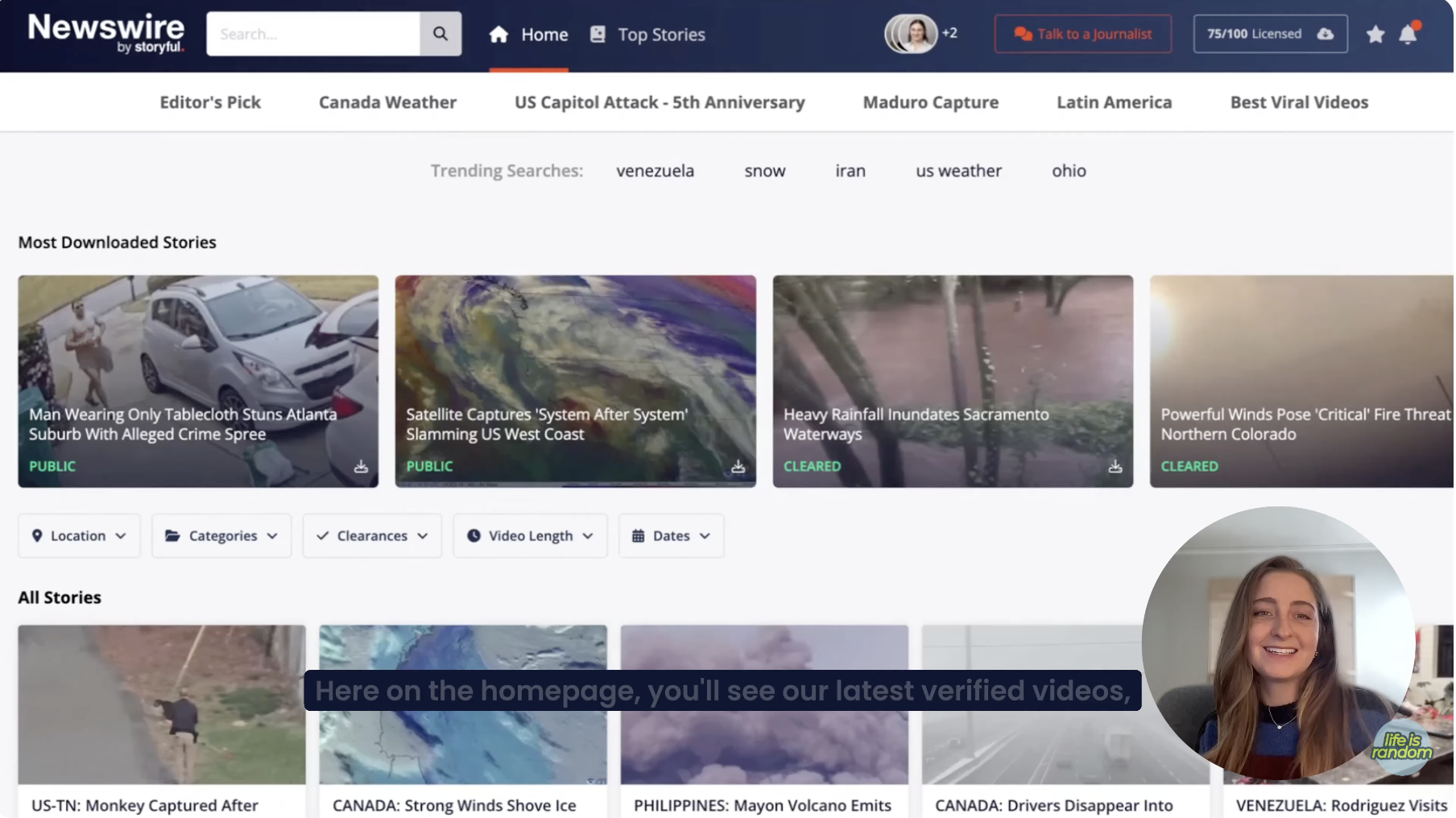Open Editor's Pick
Viewport: 1456px width, 818px height.
209,102
